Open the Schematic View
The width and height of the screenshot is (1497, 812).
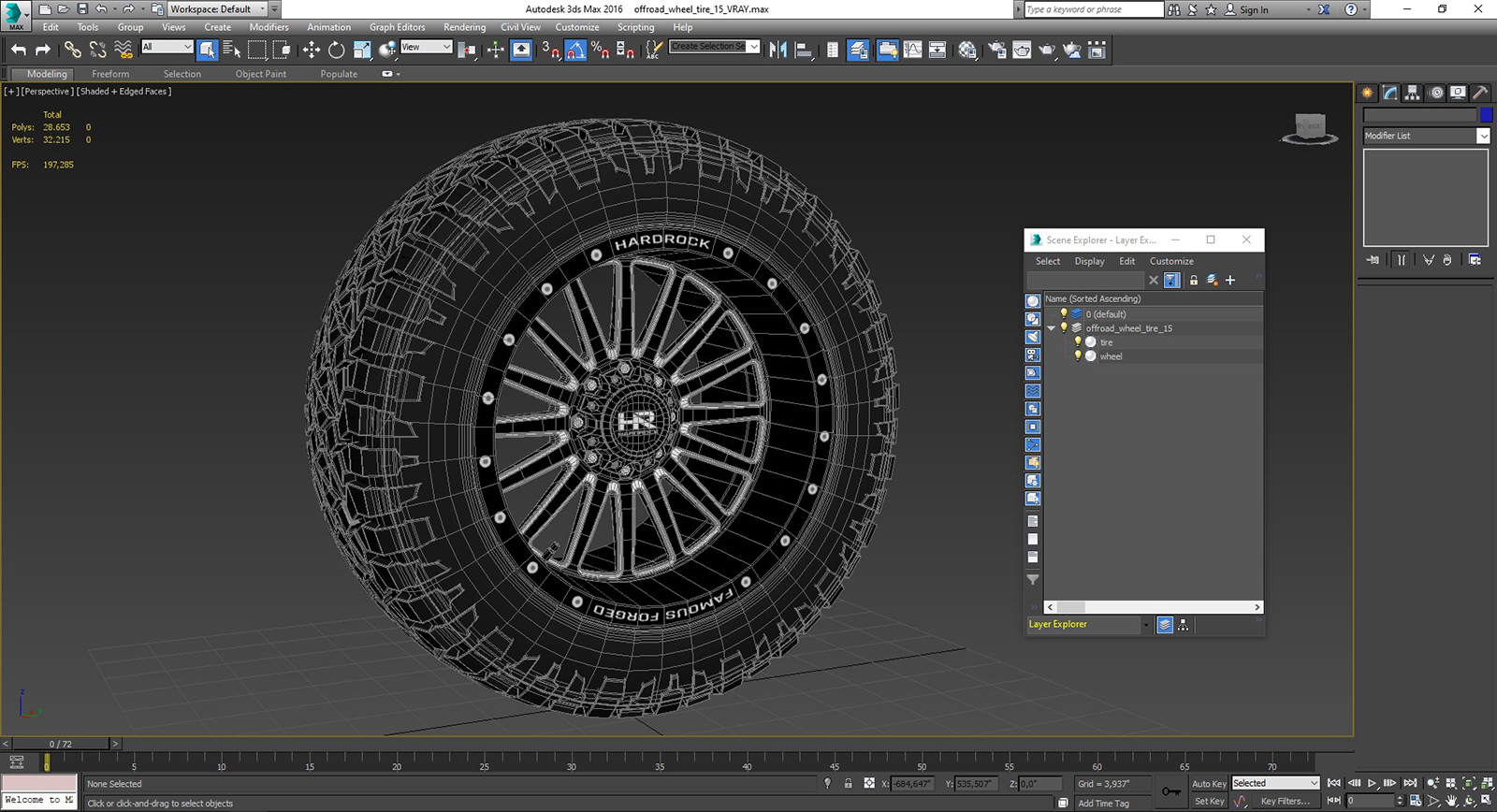coord(937,50)
